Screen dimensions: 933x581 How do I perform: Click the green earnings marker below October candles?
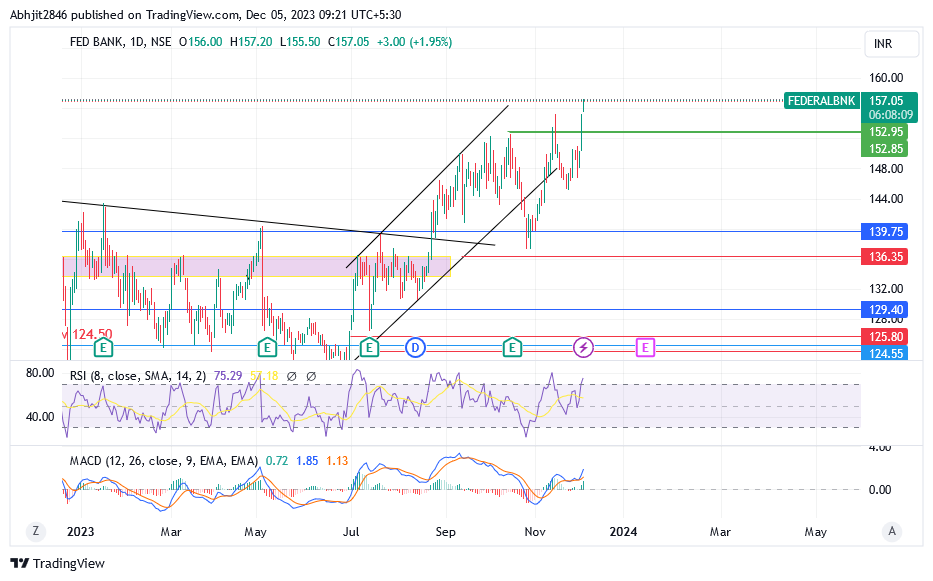click(x=512, y=347)
